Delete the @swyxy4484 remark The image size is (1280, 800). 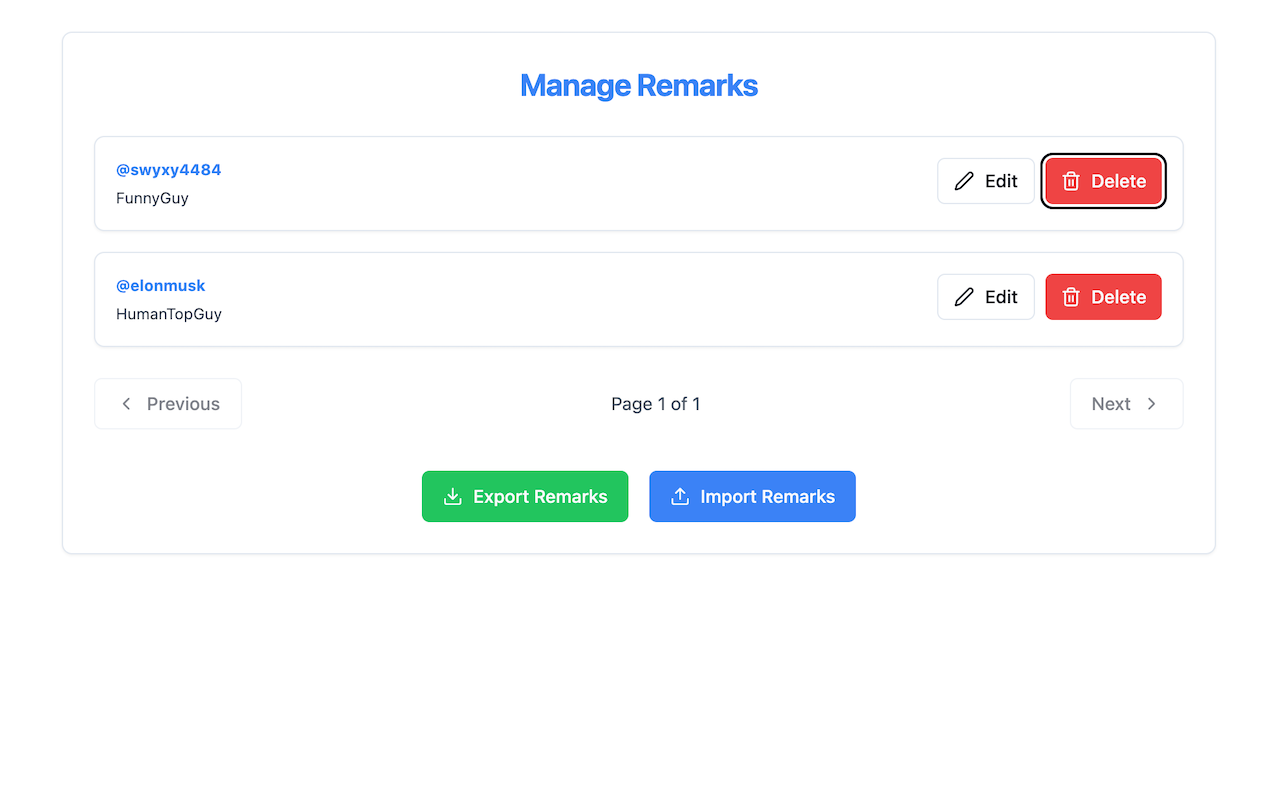tap(1103, 181)
